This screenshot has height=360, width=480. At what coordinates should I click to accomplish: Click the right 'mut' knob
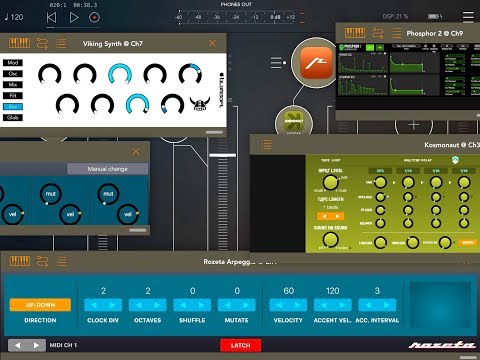pos(108,194)
